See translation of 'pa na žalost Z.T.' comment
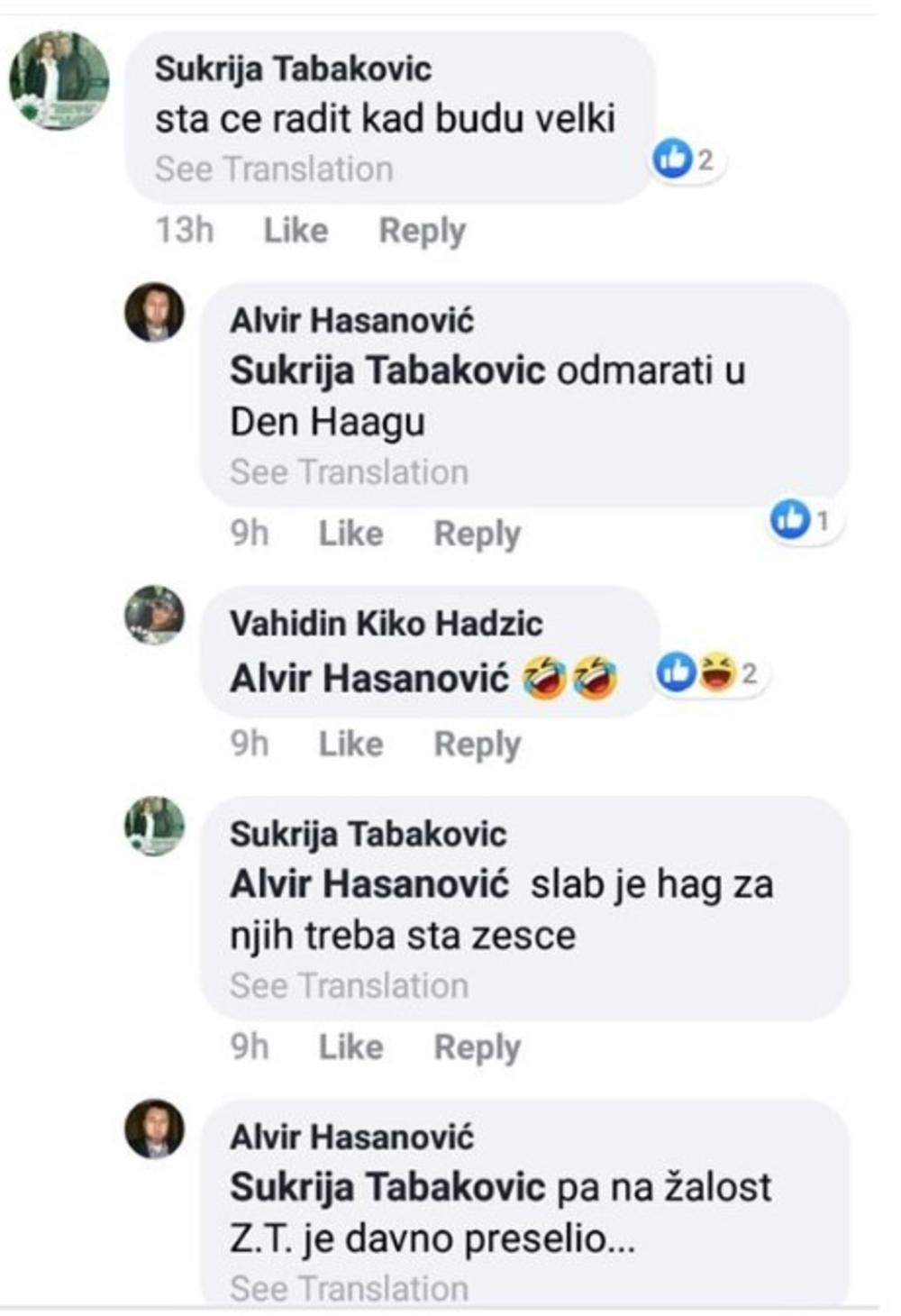Screen dimensions: 901x1316 click(x=349, y=1289)
